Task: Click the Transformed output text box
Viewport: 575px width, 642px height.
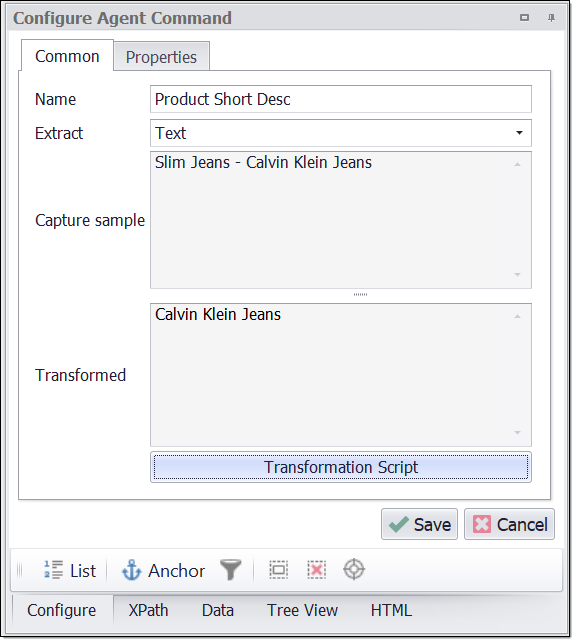Action: click(341, 375)
